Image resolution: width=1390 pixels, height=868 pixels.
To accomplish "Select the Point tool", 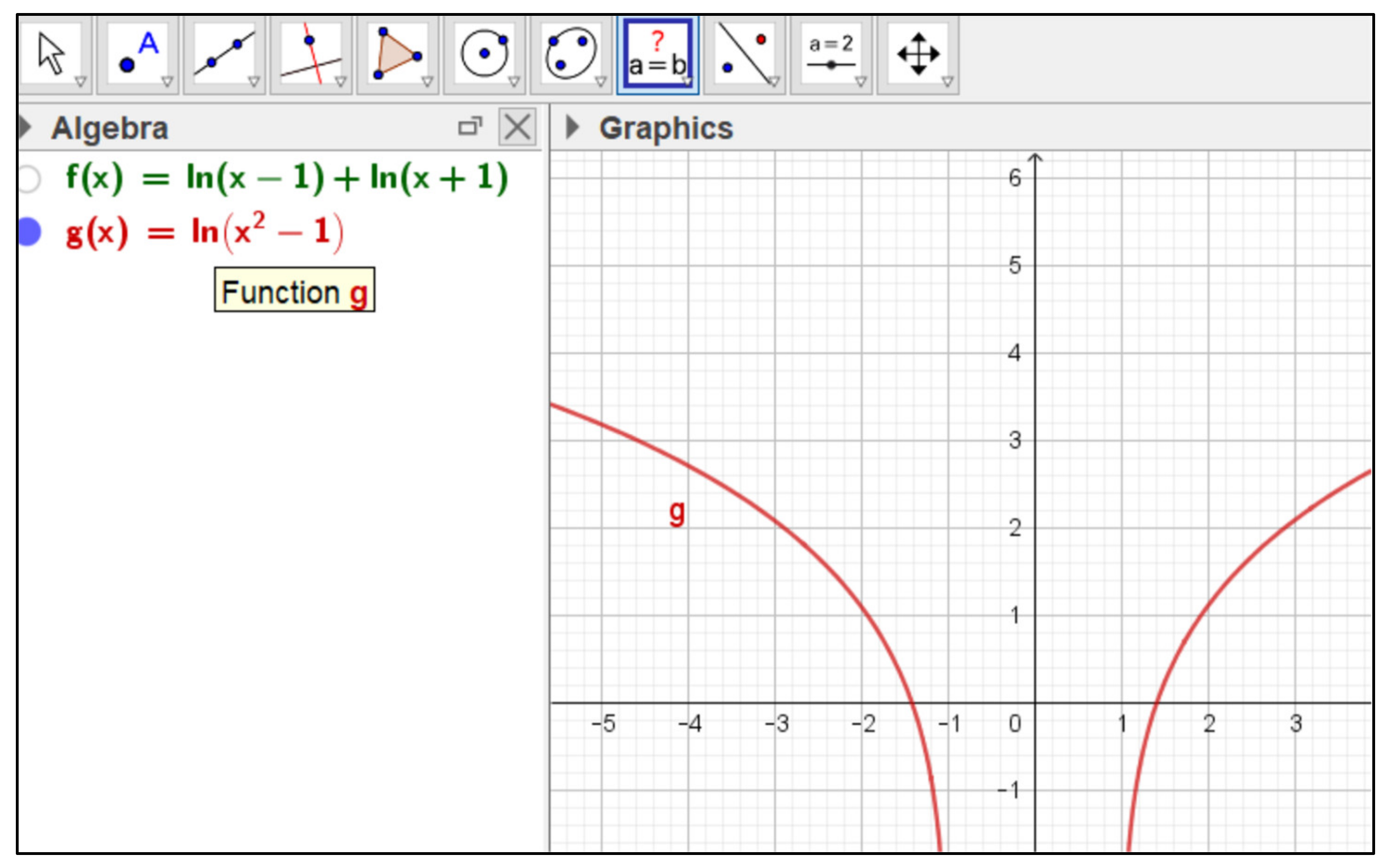I will point(138,54).
